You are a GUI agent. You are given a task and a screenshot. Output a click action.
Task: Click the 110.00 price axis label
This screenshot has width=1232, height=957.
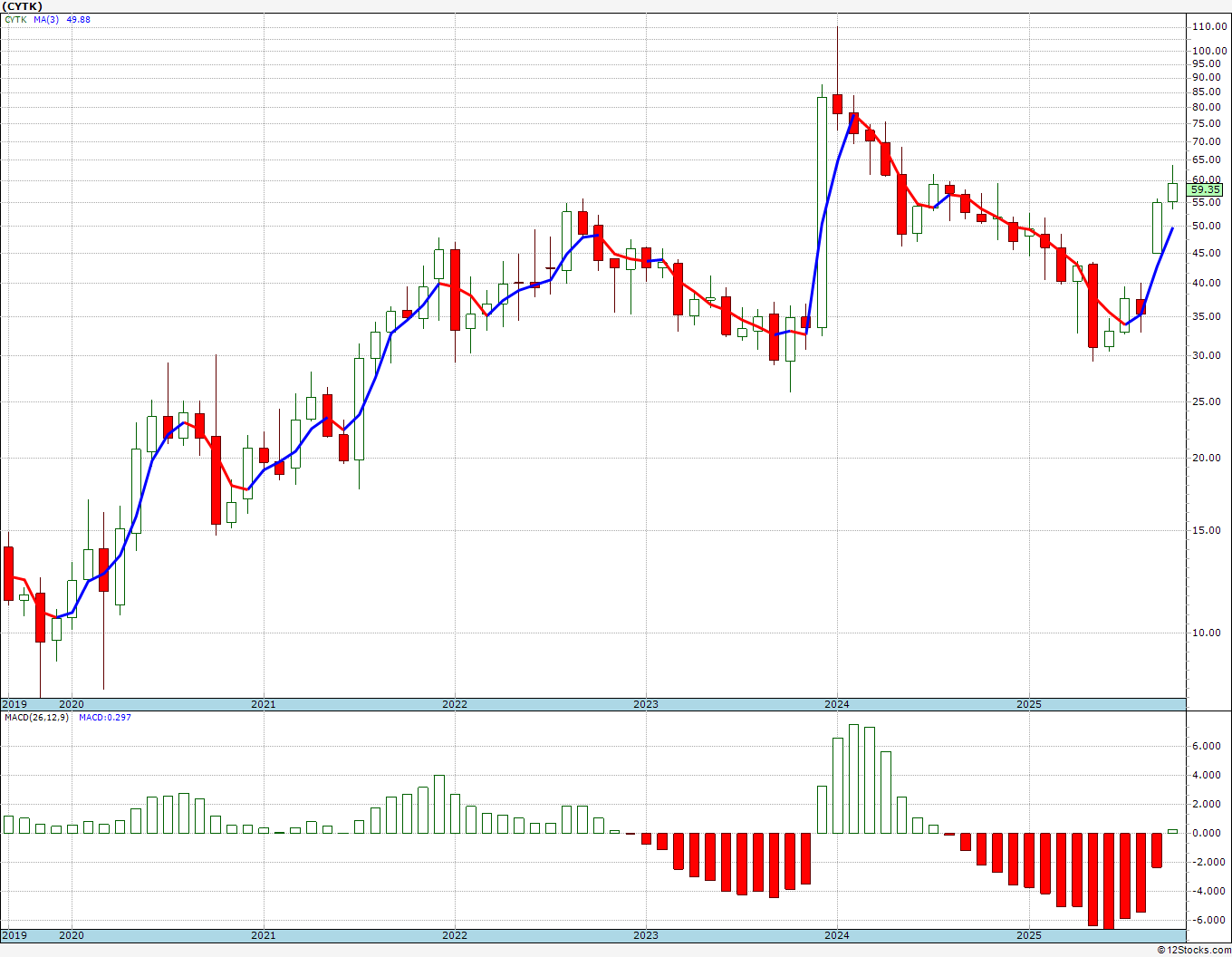(x=1209, y=27)
